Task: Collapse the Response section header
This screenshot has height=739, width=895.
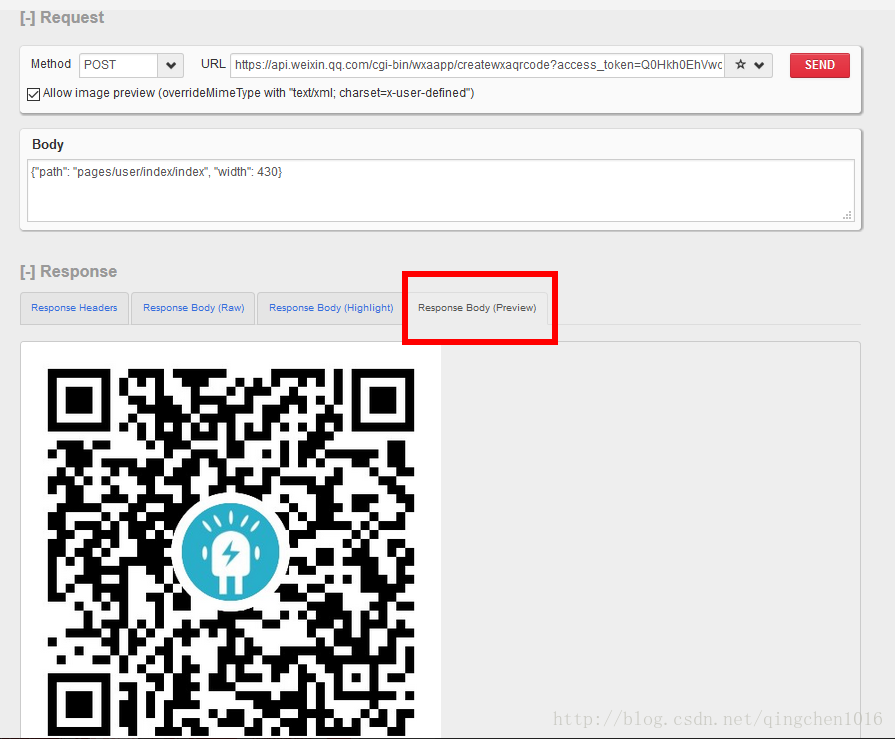Action: click(x=68, y=272)
